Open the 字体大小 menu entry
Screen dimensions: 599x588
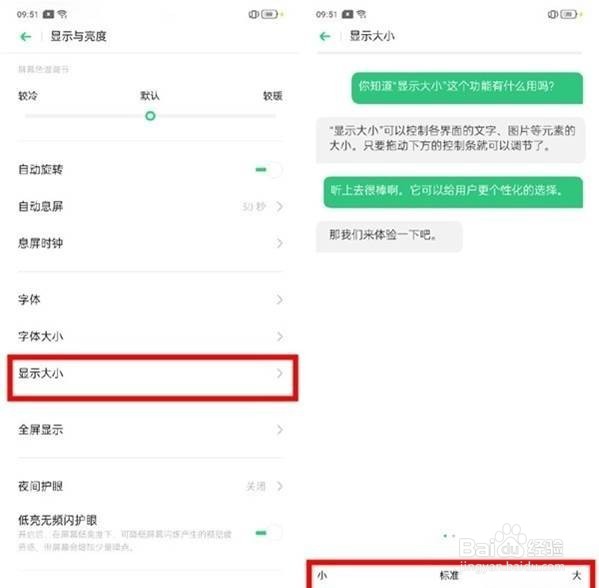pyautogui.click(x=151, y=336)
